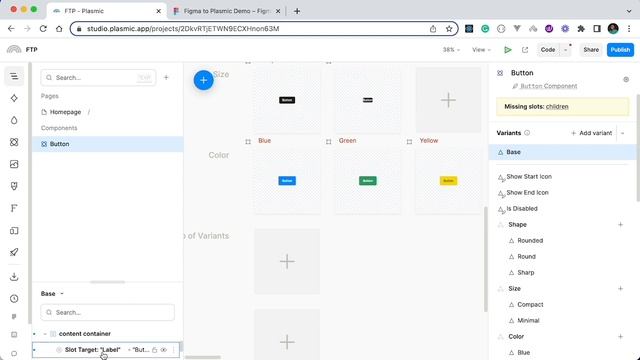Click the variants info icon
This screenshot has height=360, width=640.
click(x=527, y=133)
